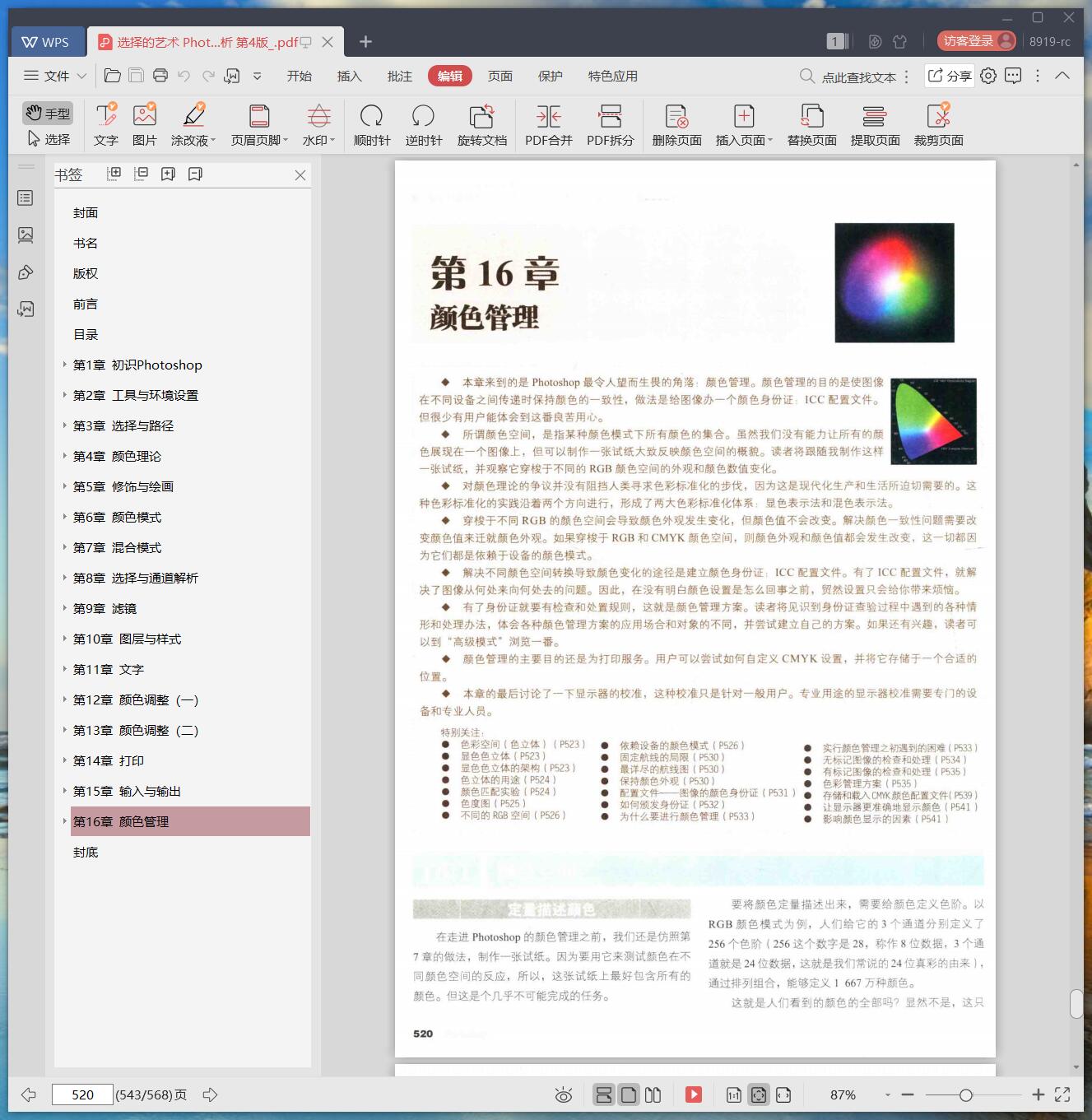
Task: Expand the 第1章 初识Photoshop bookmark
Action: tap(65, 365)
